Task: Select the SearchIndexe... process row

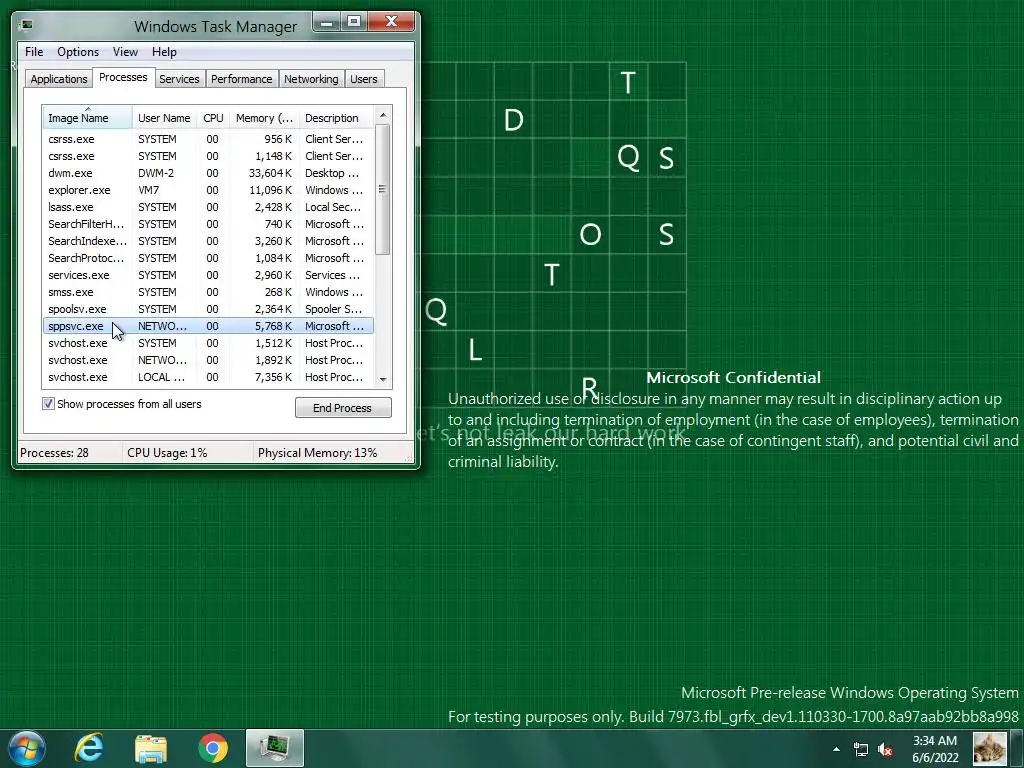Action: (x=208, y=241)
